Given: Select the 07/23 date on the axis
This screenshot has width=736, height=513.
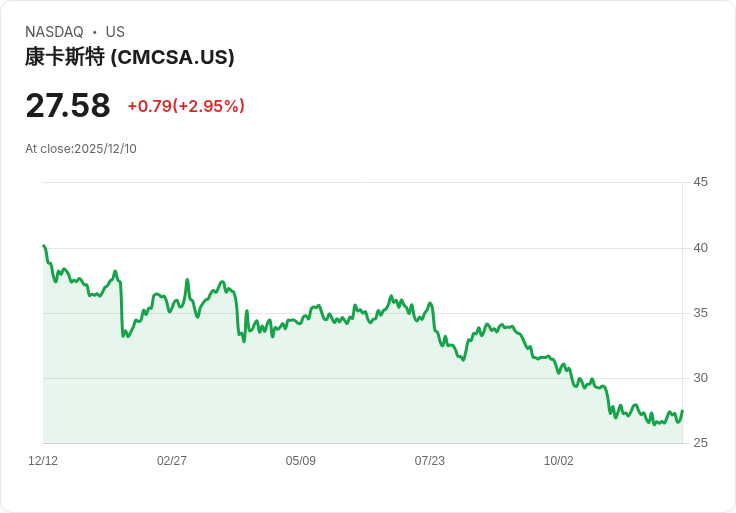Looking at the screenshot, I should click(430, 461).
